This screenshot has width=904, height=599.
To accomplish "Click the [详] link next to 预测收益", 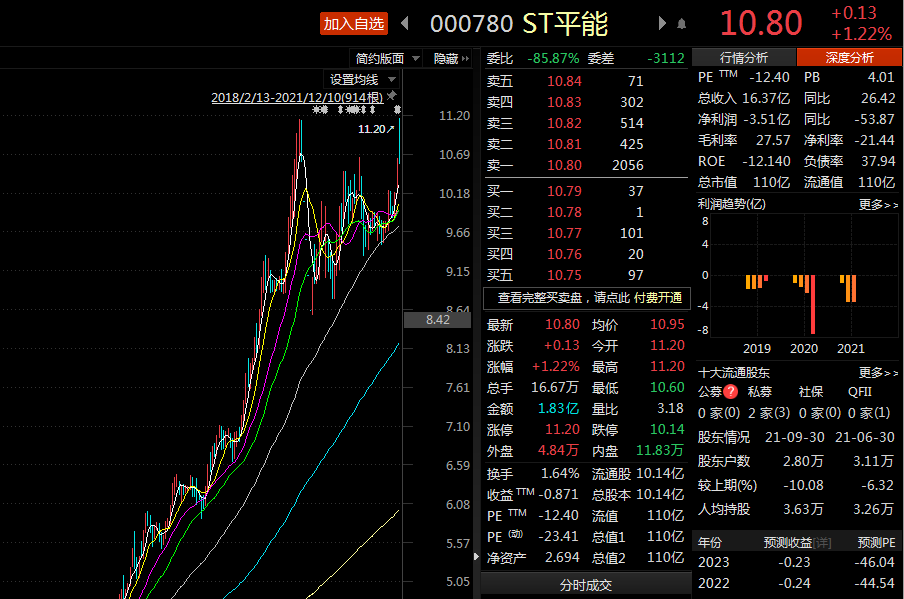I will 822,543.
